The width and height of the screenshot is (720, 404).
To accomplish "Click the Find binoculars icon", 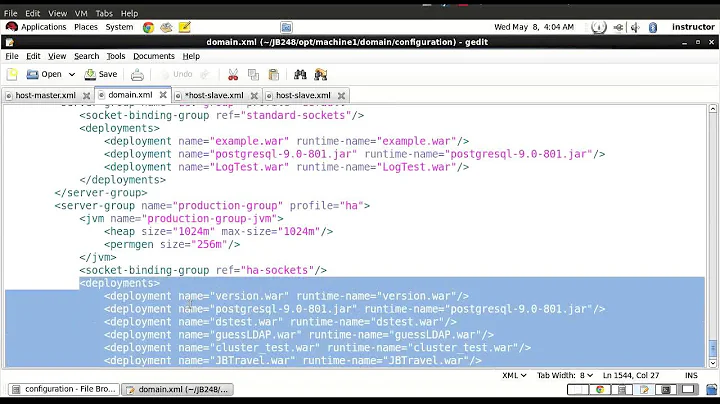I will point(300,74).
